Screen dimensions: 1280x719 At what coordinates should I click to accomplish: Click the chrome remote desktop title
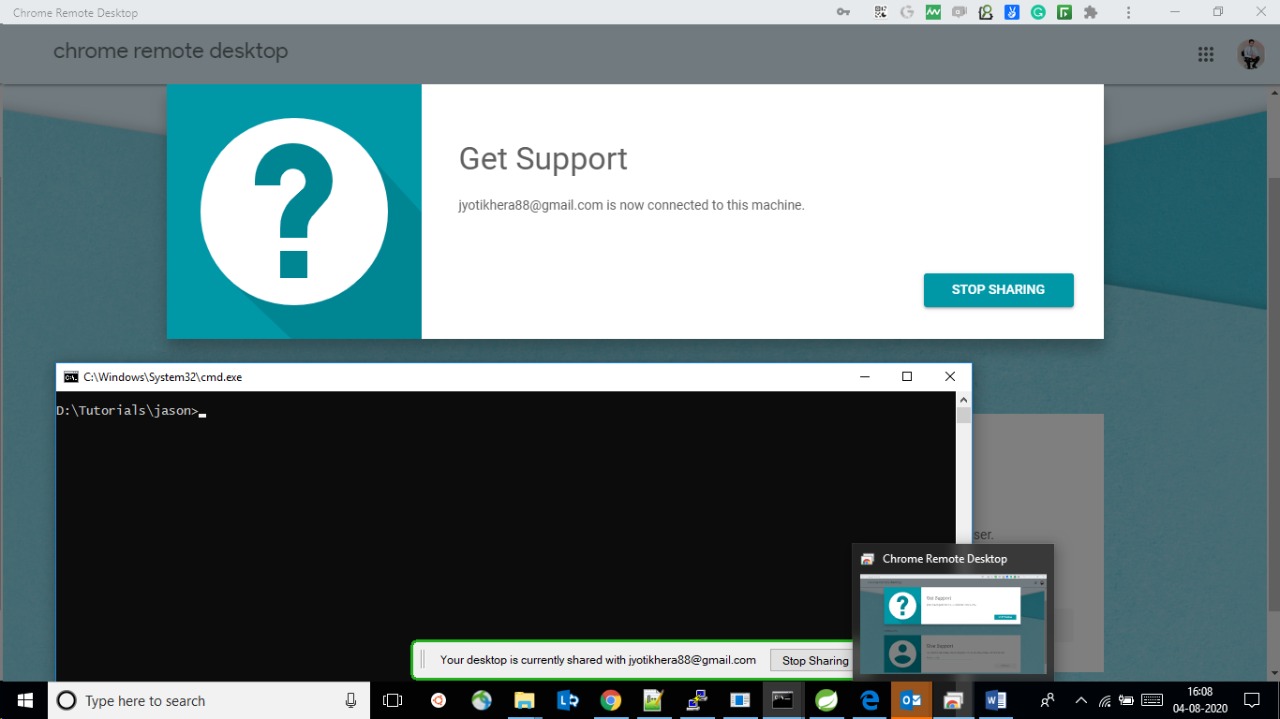click(x=171, y=51)
